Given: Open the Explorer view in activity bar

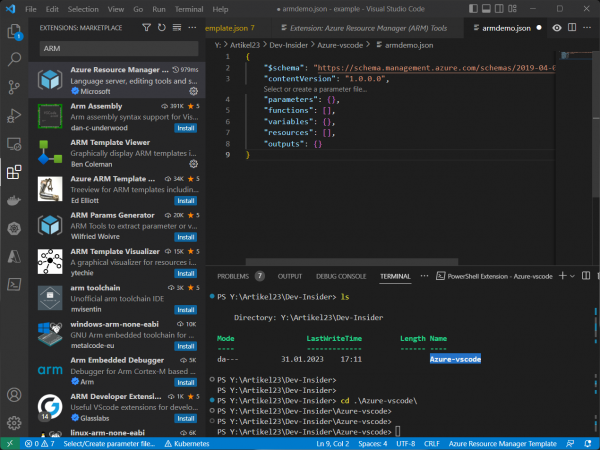Looking at the screenshot, I should pos(14,31).
